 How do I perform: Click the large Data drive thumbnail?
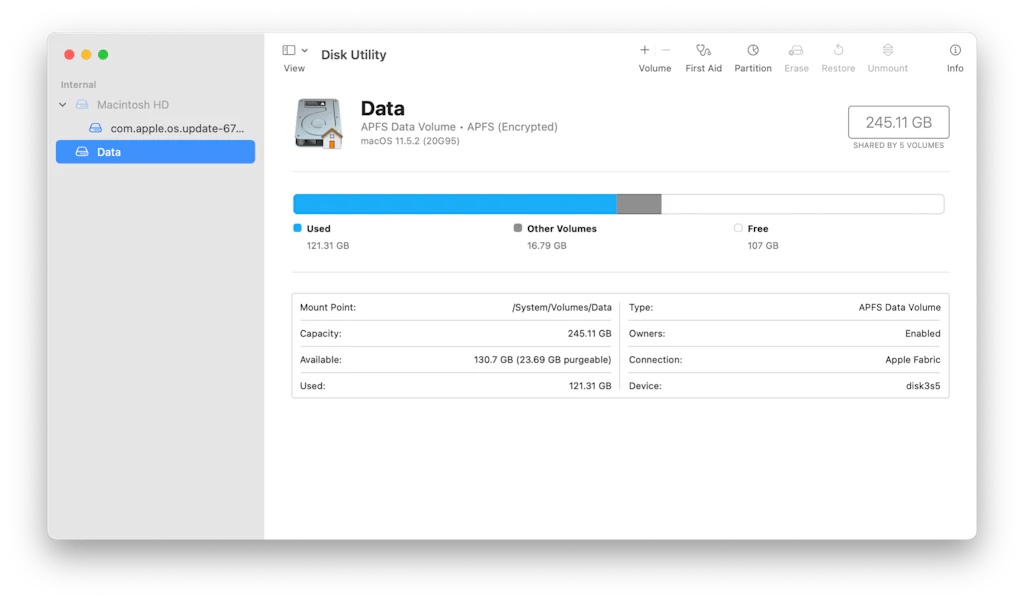pyautogui.click(x=319, y=123)
